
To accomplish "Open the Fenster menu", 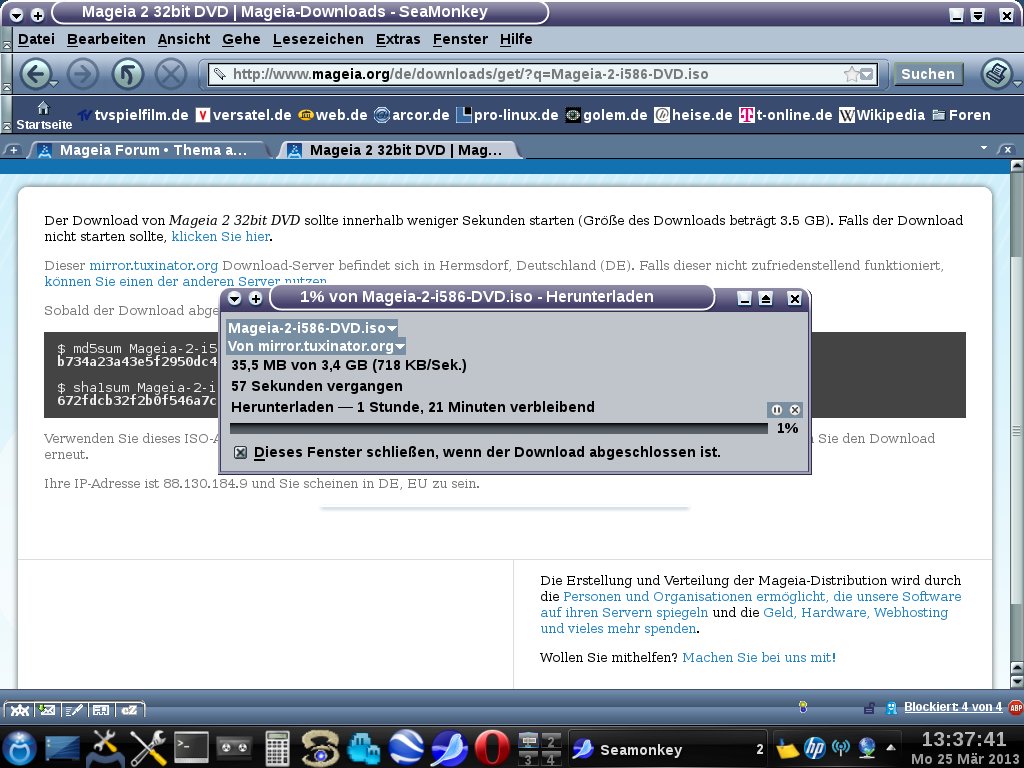I will 460,39.
